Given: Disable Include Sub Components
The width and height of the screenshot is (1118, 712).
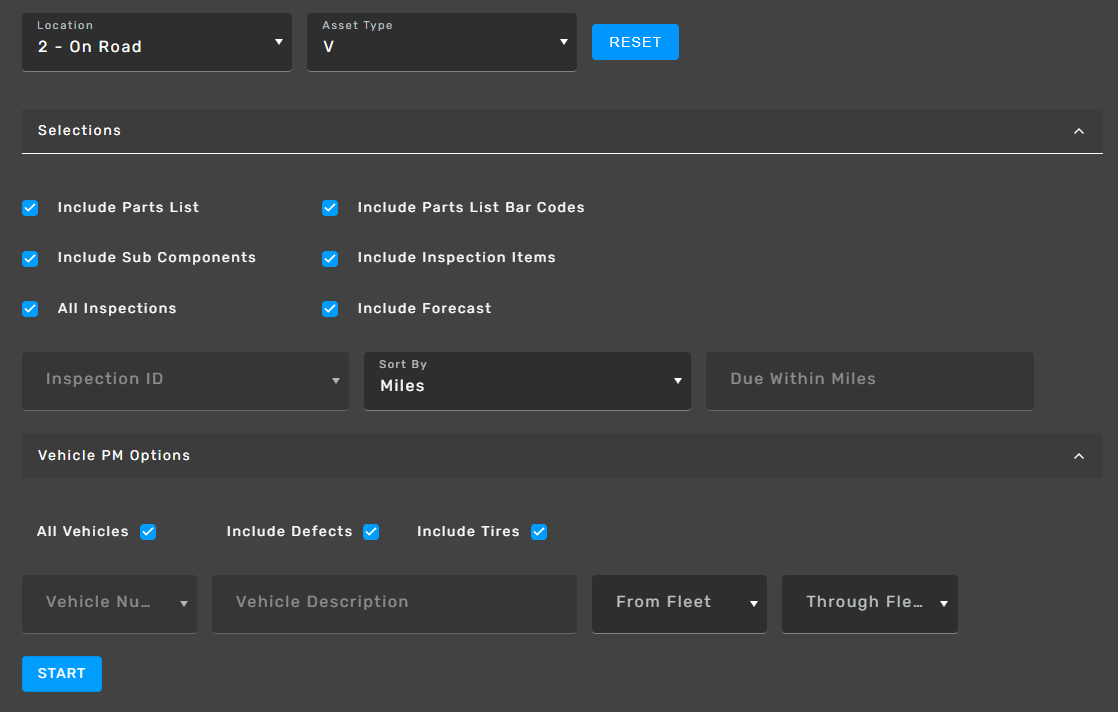Looking at the screenshot, I should [x=30, y=258].
